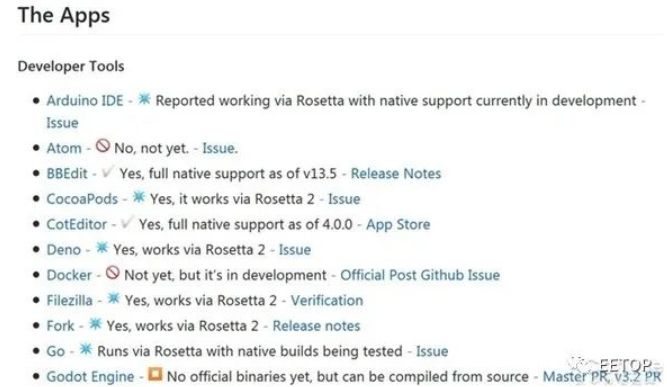
Task: Open Filezilla Verification link
Action: click(327, 301)
